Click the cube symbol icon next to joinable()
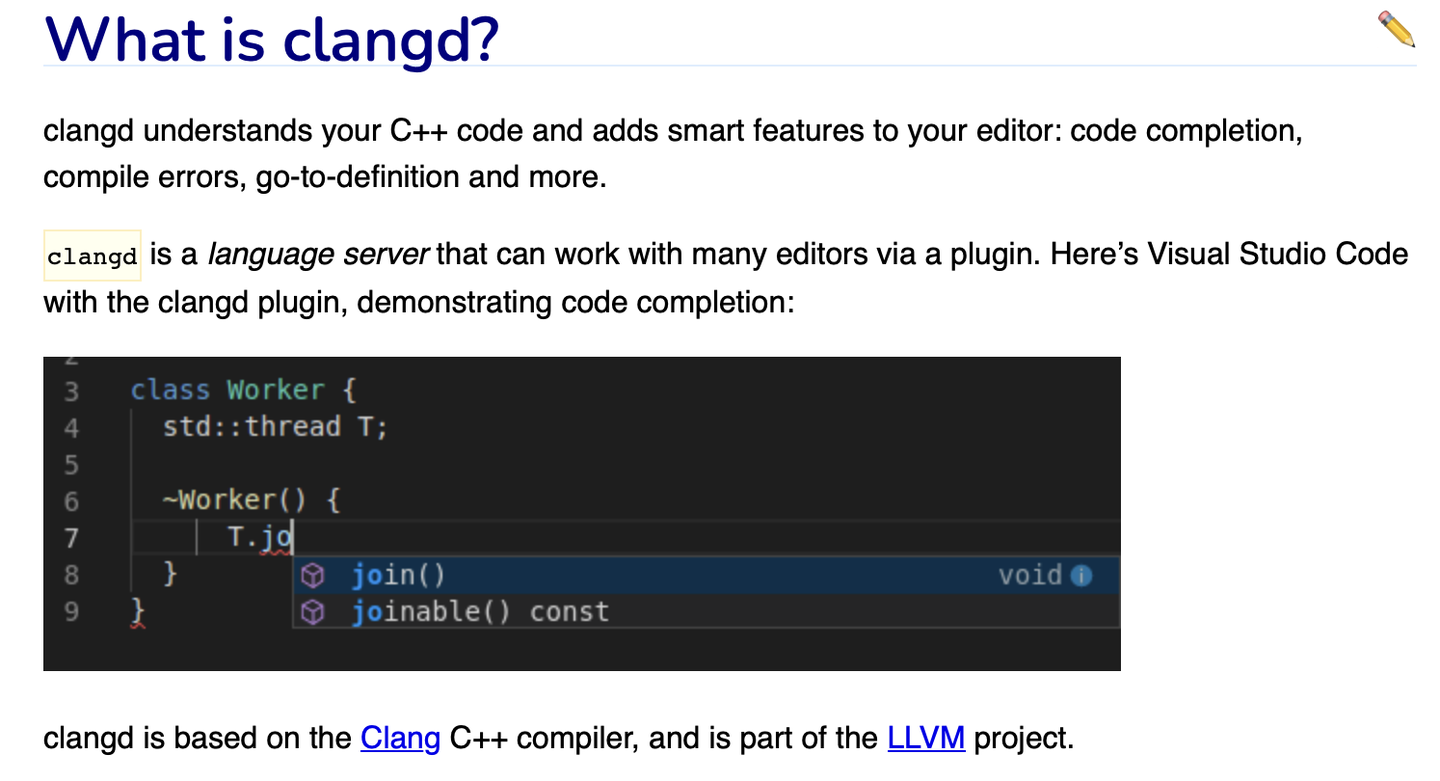 (314, 611)
